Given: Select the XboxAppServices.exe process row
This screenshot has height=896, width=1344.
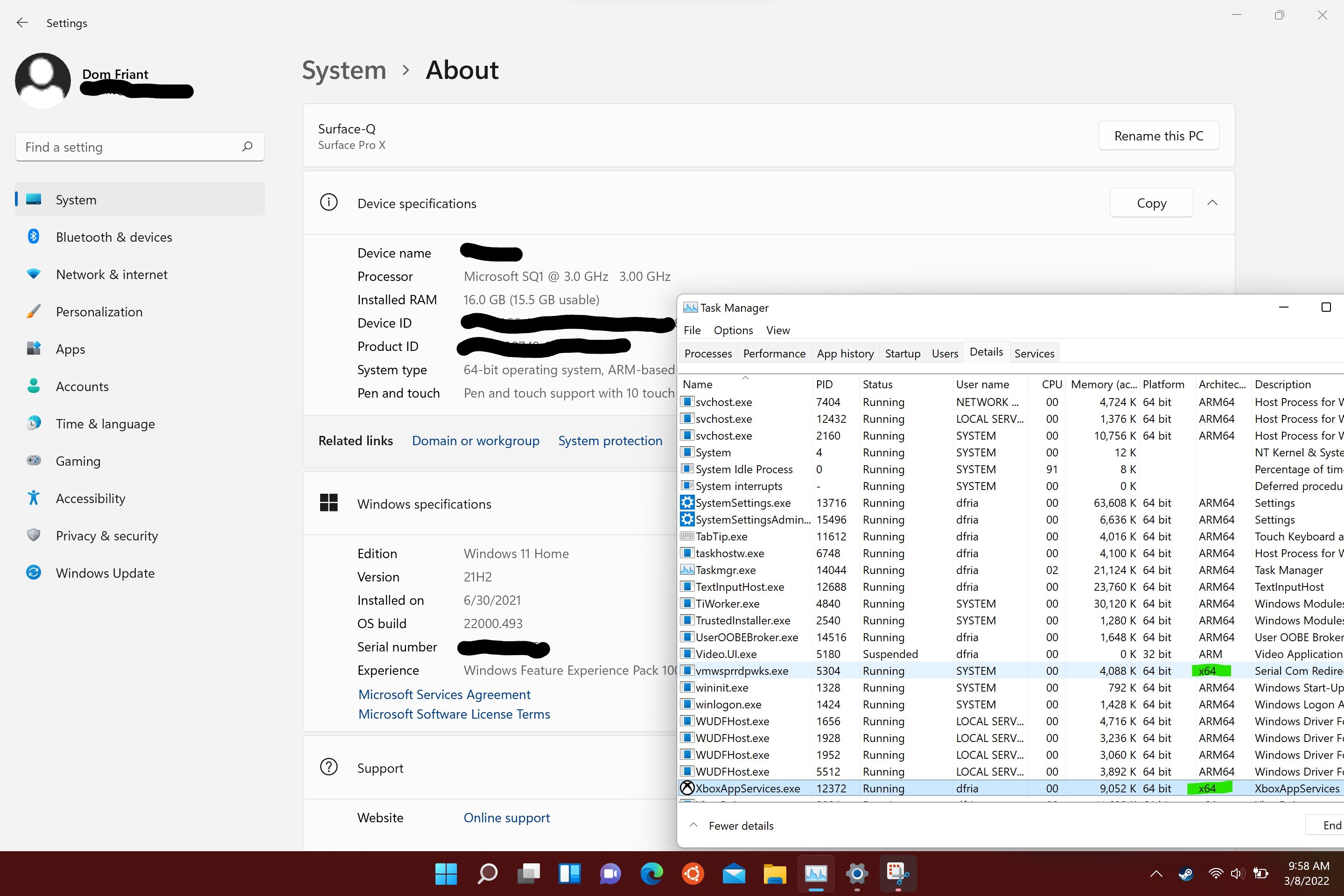Looking at the screenshot, I should click(x=748, y=789).
